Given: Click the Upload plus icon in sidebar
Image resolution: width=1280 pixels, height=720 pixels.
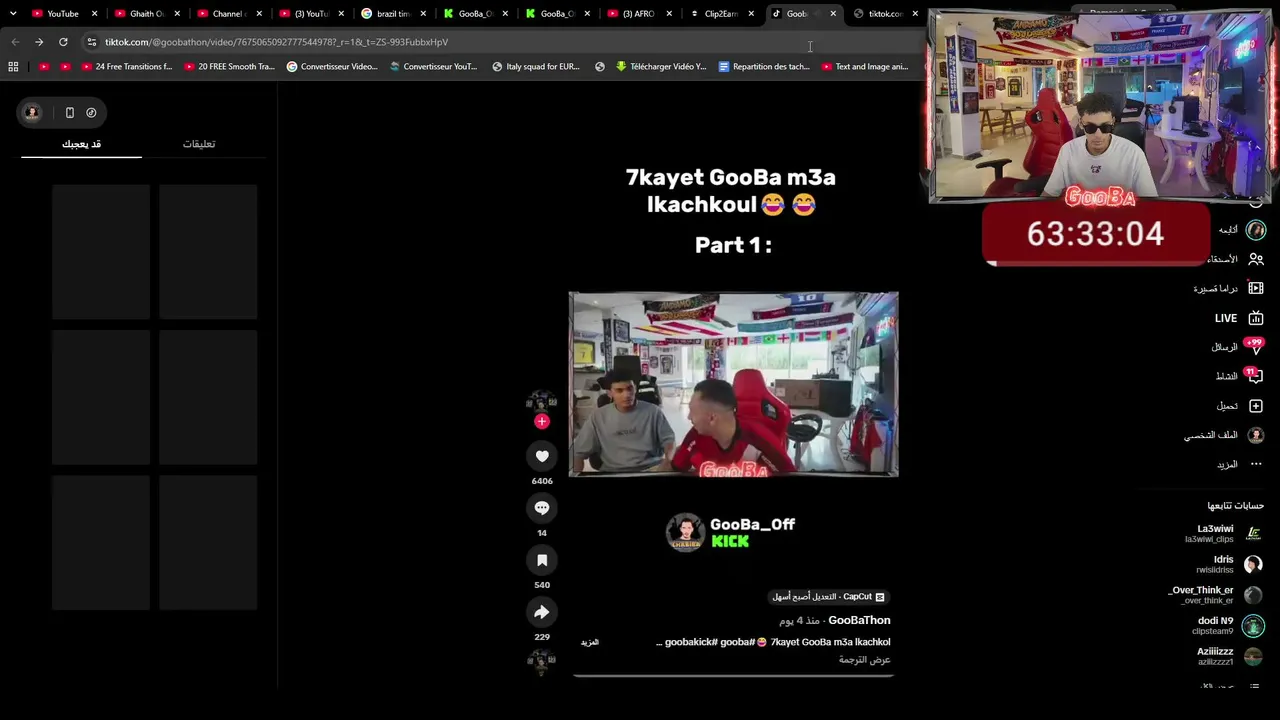Looking at the screenshot, I should 1256,406.
